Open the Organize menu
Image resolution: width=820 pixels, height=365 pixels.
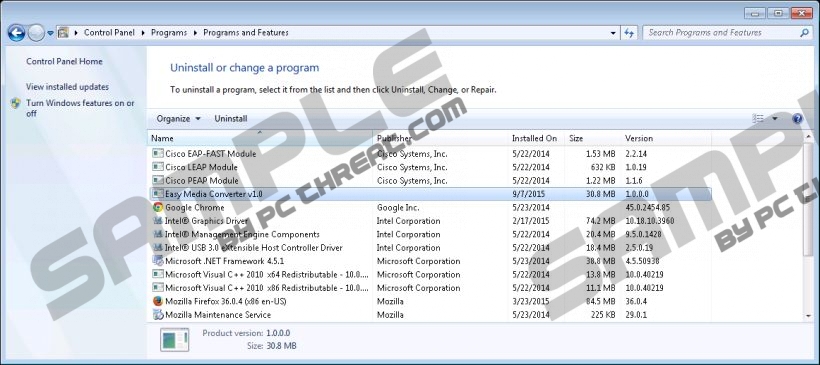tap(178, 119)
